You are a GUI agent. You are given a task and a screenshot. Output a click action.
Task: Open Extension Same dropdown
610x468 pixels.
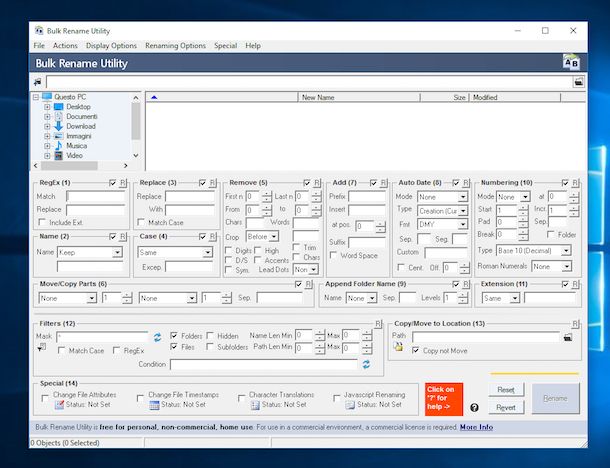515,298
